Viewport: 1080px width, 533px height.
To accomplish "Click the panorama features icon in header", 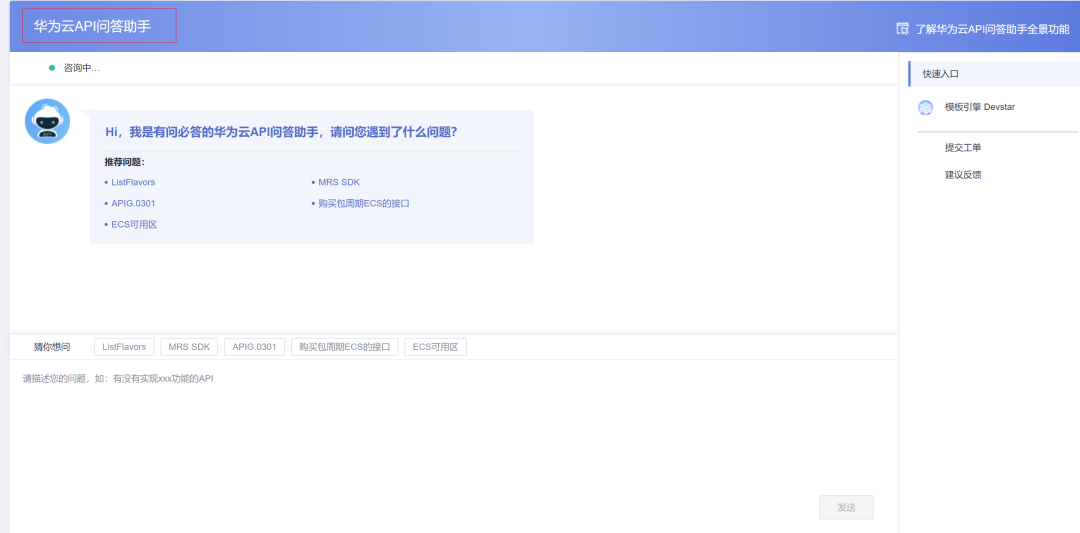I will tap(902, 28).
